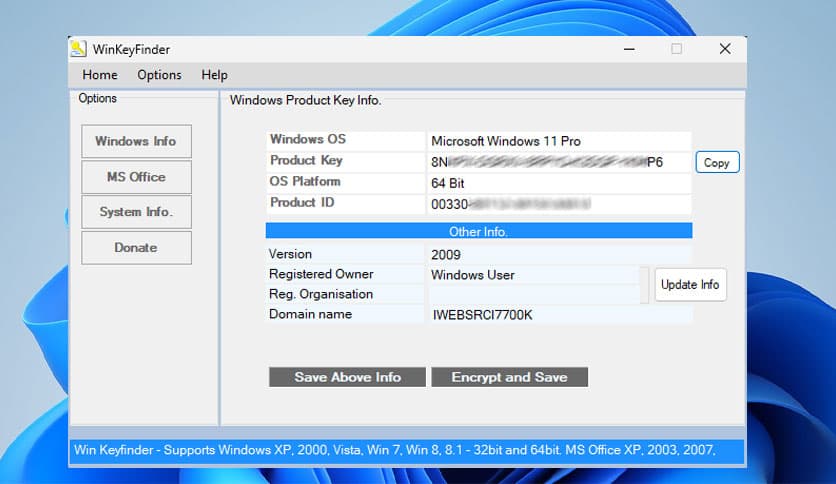The image size is (836, 484).
Task: Click the status bar supported-versions text
Action: pyautogui.click(x=395, y=450)
